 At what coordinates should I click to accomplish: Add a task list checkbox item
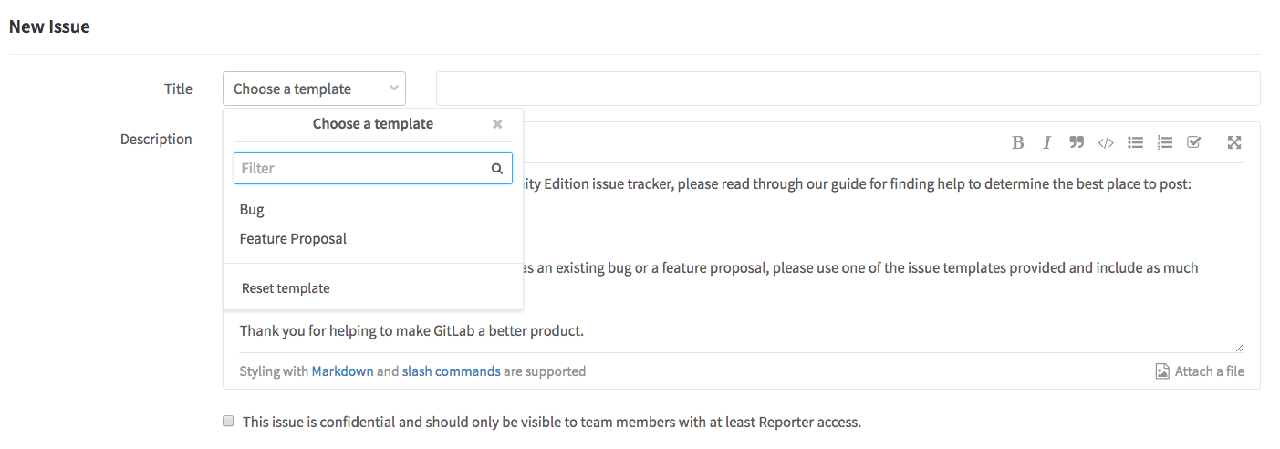point(1193,142)
